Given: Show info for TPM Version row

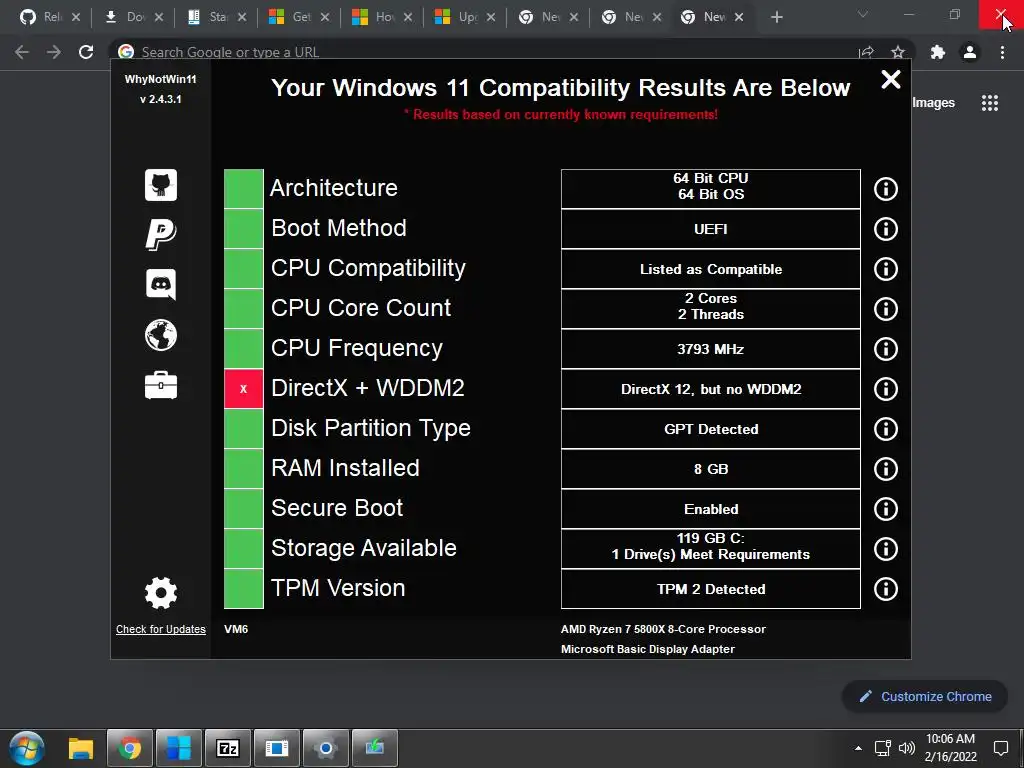Looking at the screenshot, I should click(x=886, y=589).
